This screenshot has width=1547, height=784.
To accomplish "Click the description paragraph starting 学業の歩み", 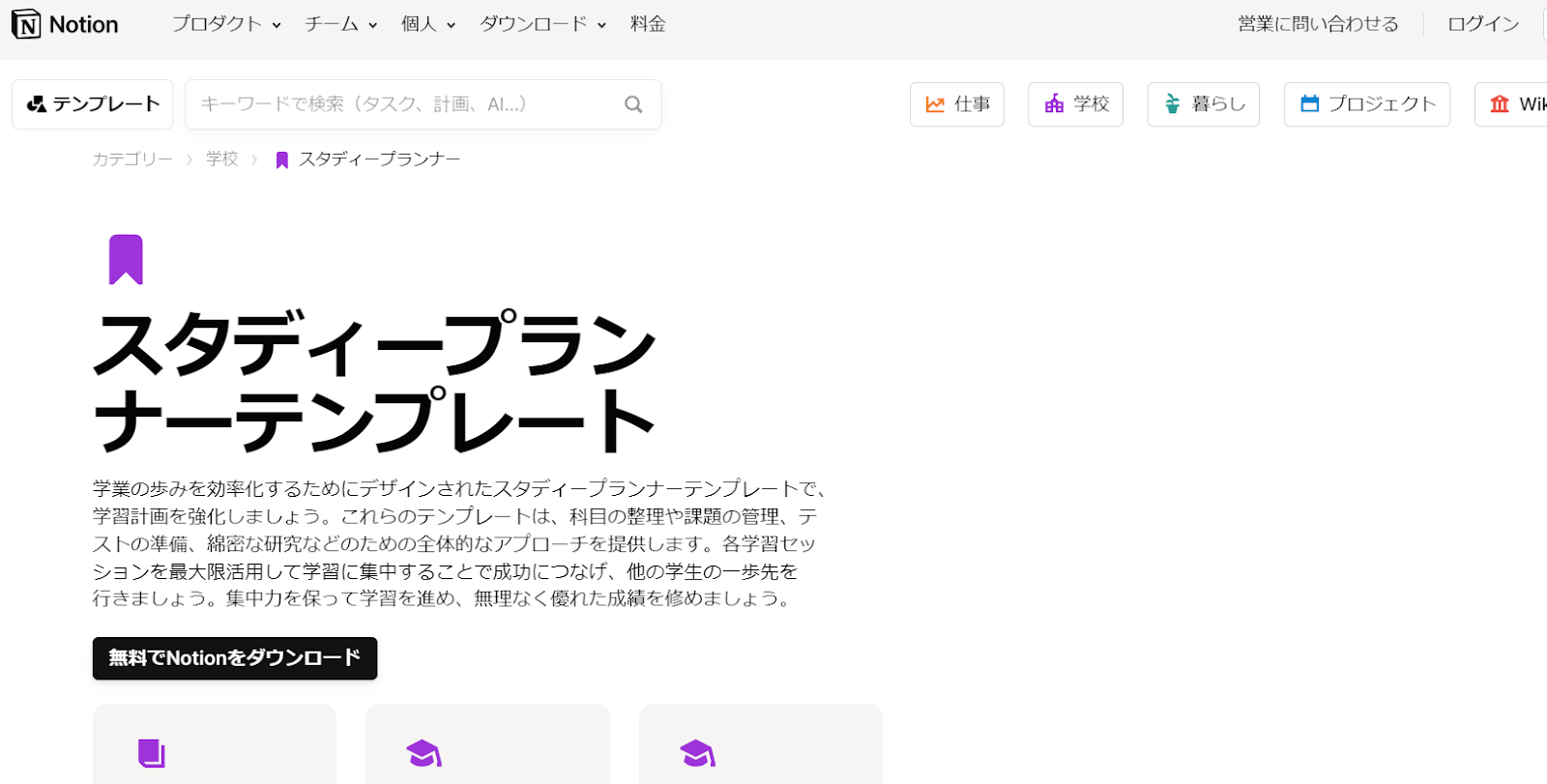I will pos(459,543).
